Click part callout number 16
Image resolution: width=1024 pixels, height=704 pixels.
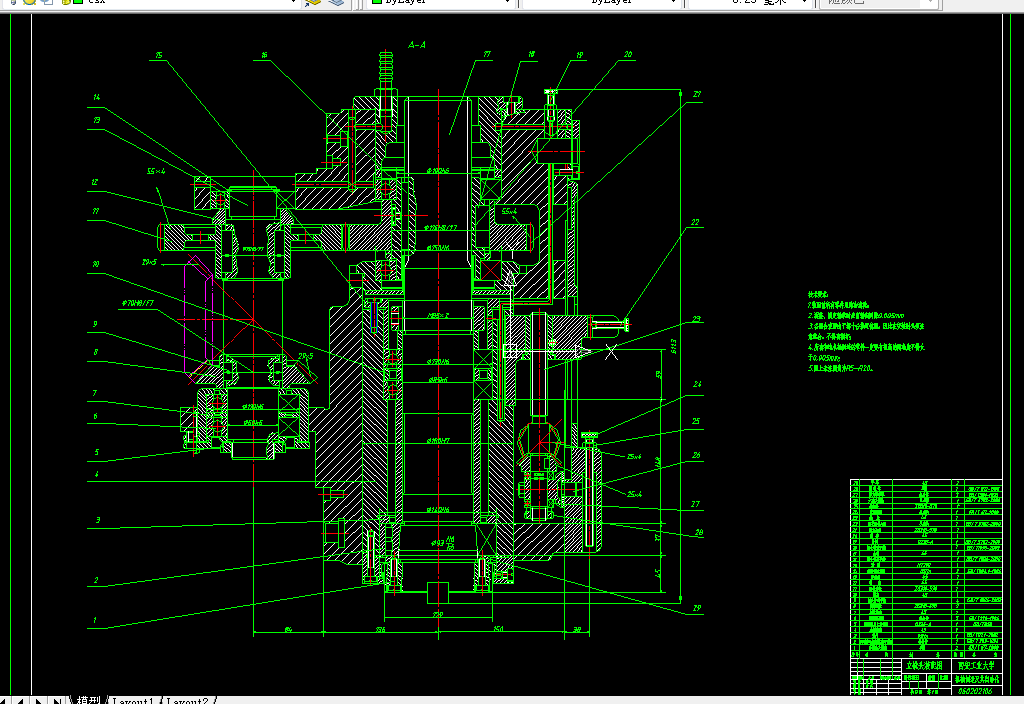264,56
